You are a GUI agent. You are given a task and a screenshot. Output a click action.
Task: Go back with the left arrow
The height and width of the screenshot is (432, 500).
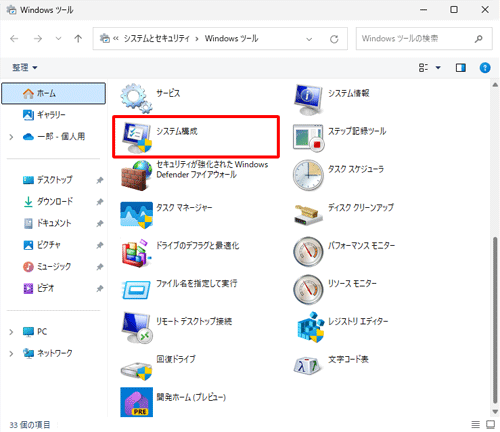point(14,39)
